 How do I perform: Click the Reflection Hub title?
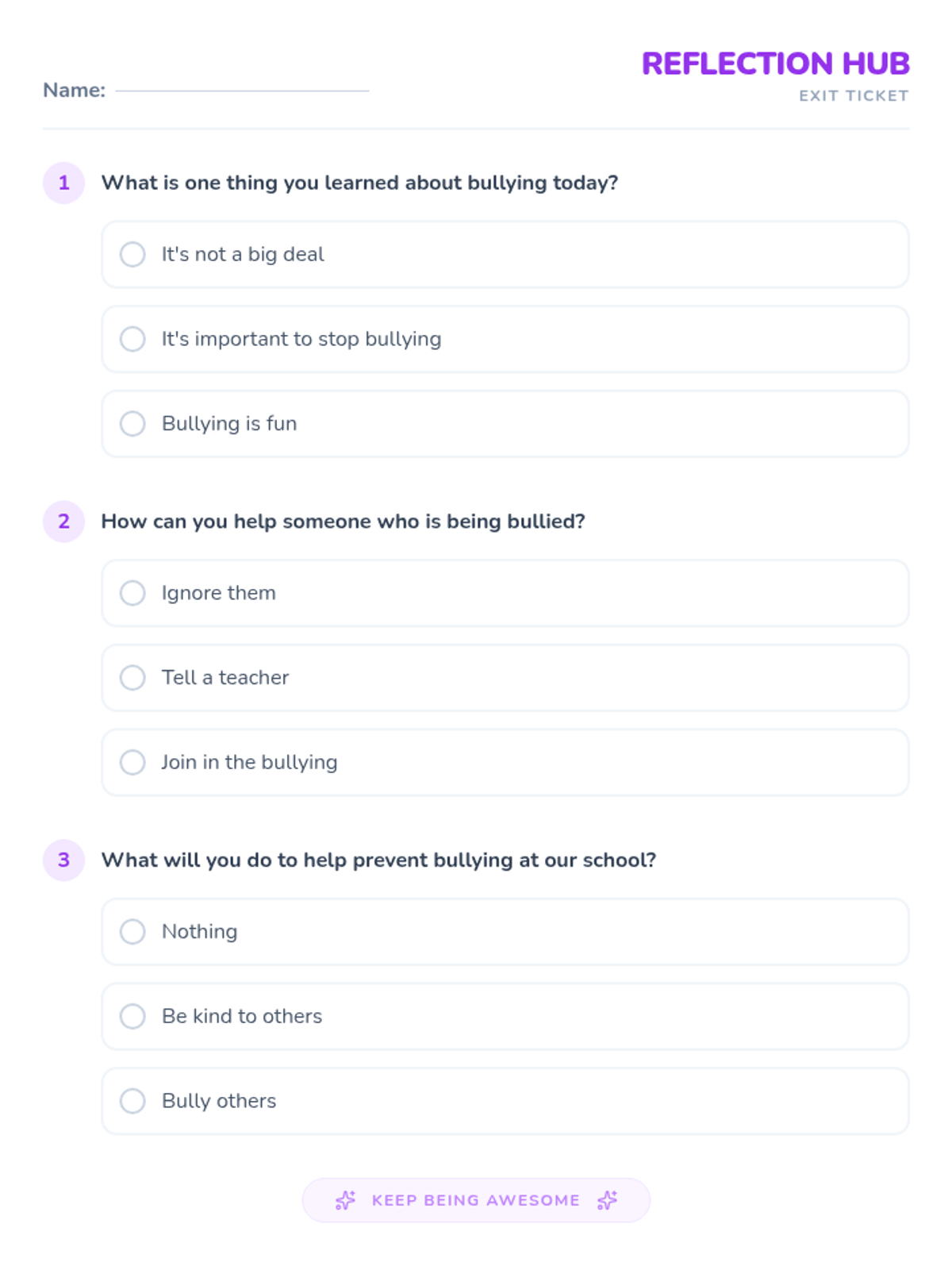pyautogui.click(x=775, y=63)
